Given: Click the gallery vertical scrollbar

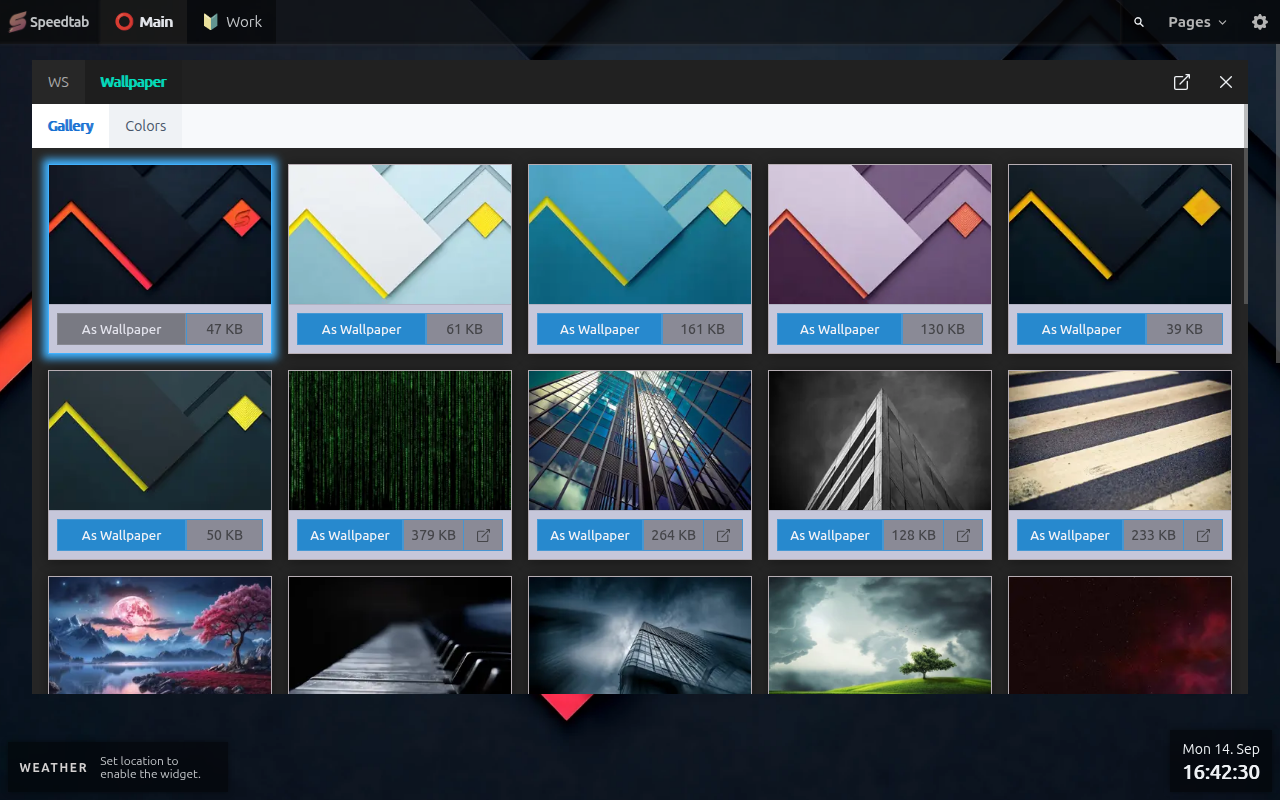Looking at the screenshot, I should [1245, 204].
